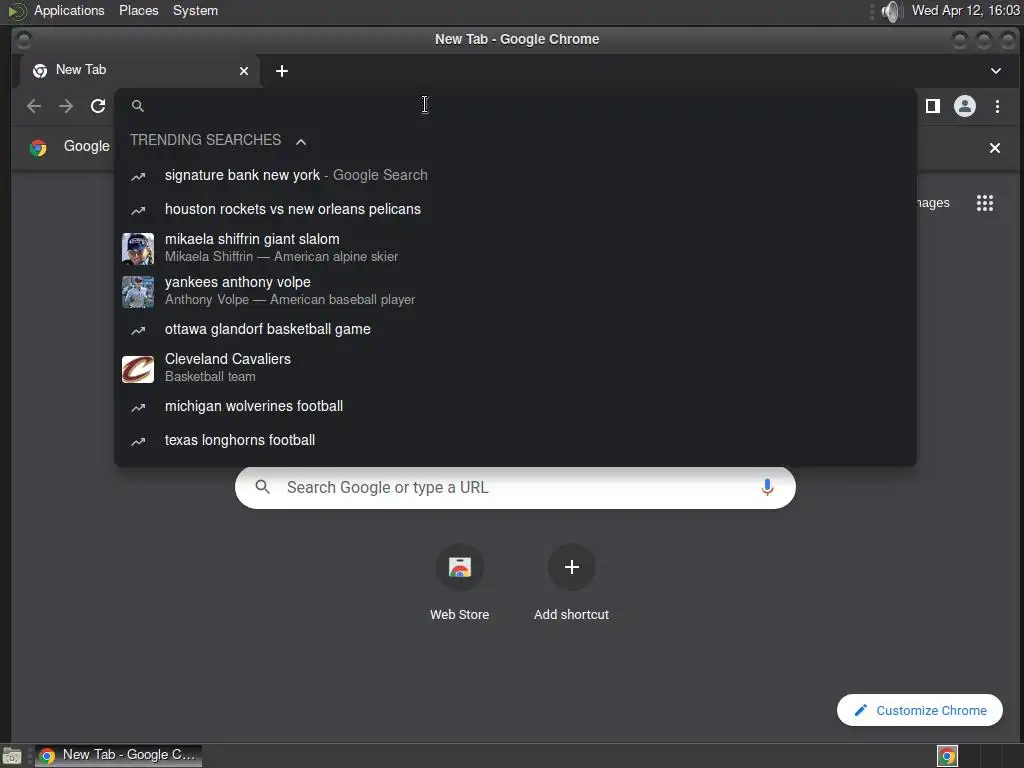Click the Cleveland Cavaliers logo thumbnail
Viewport: 1024px width, 768px height.
(x=138, y=369)
